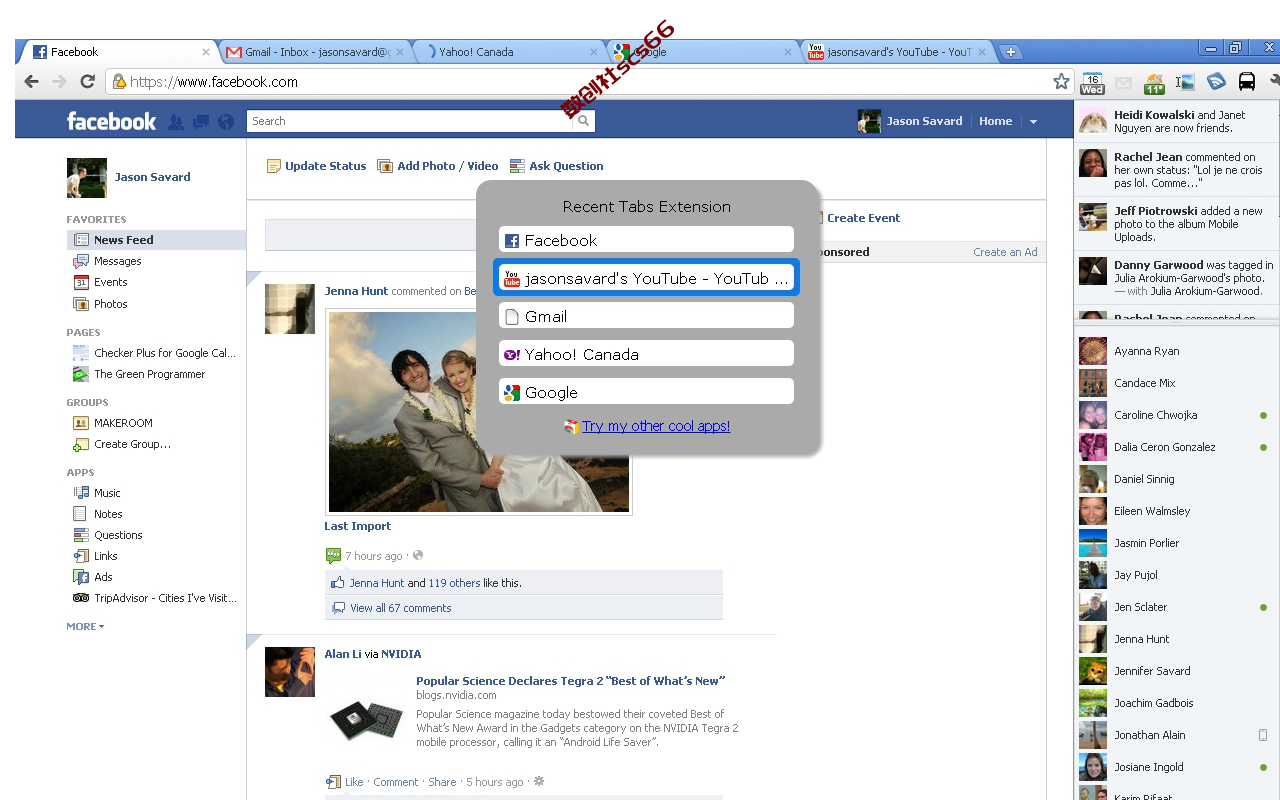Choose Yahoo! Canada in the Recent Tabs list
The image size is (1280, 800).
pos(646,354)
